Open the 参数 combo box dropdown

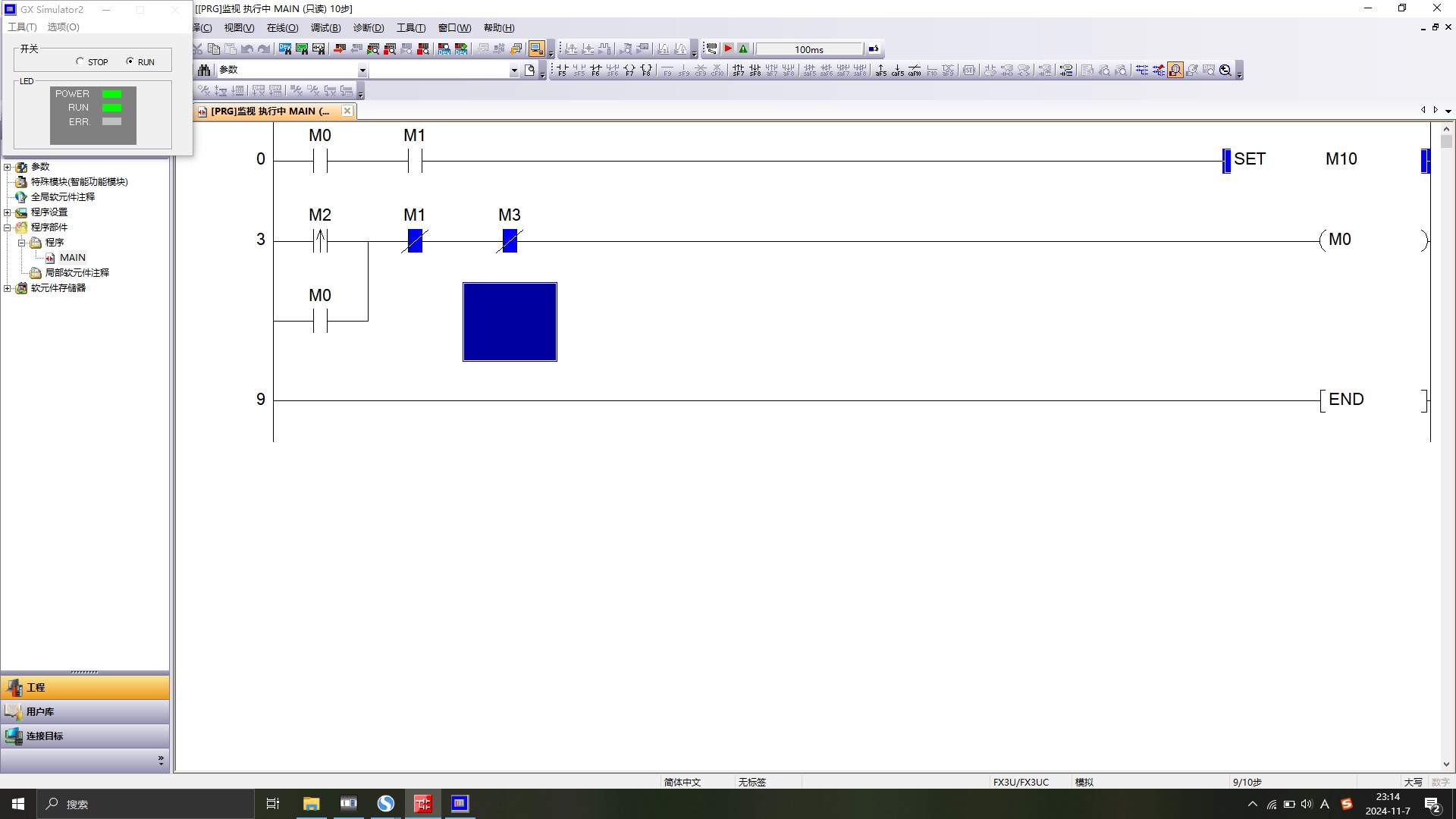(362, 71)
